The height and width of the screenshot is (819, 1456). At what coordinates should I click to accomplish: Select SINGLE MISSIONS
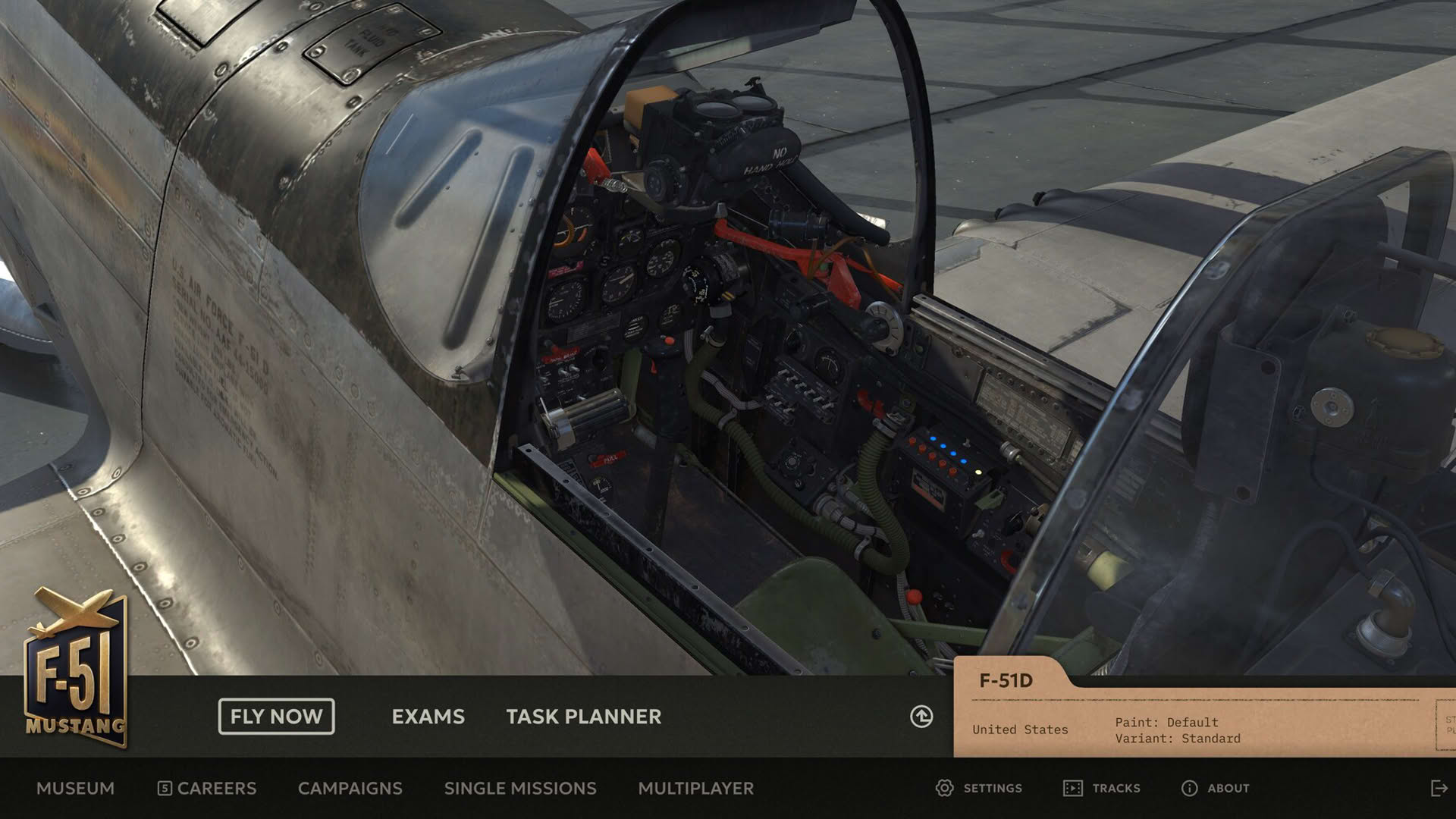(520, 789)
